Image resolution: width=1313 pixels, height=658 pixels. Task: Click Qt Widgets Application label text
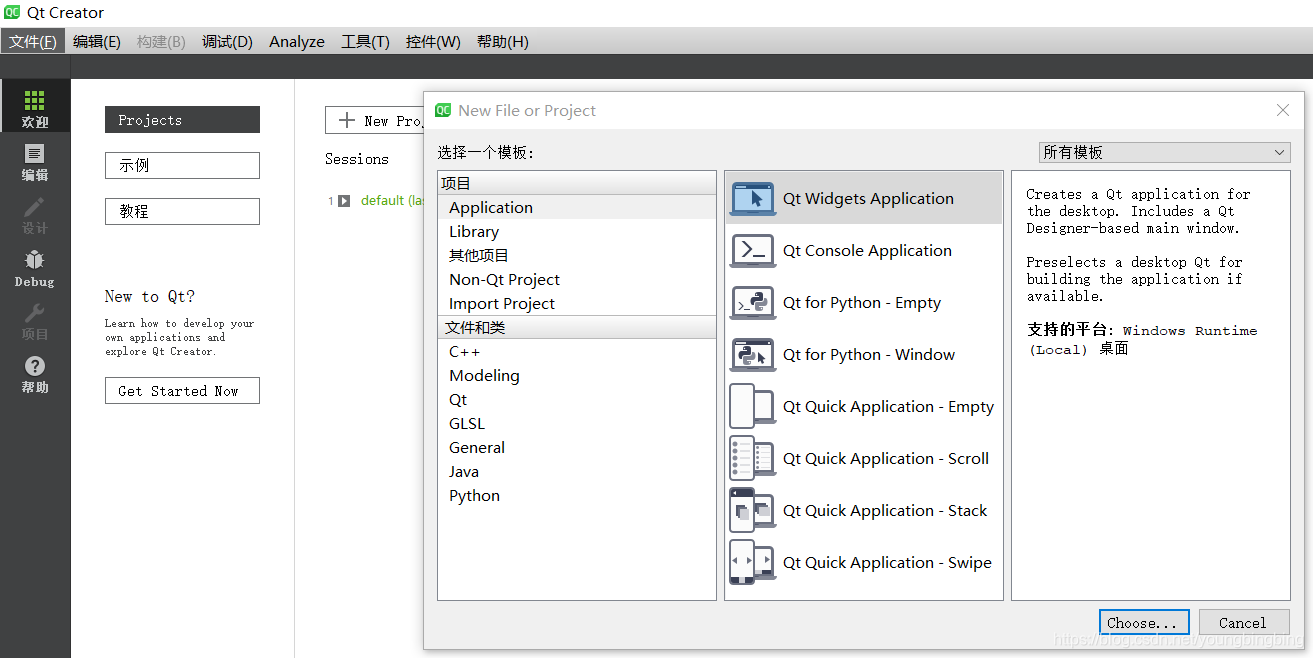pos(868,198)
